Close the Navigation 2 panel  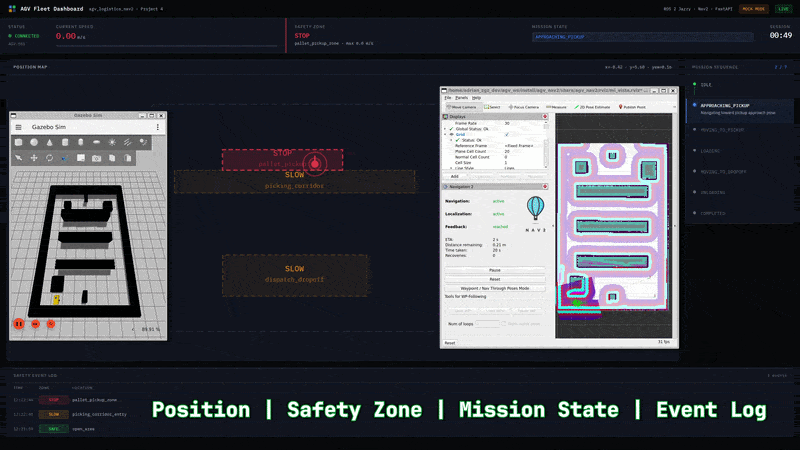545,187
